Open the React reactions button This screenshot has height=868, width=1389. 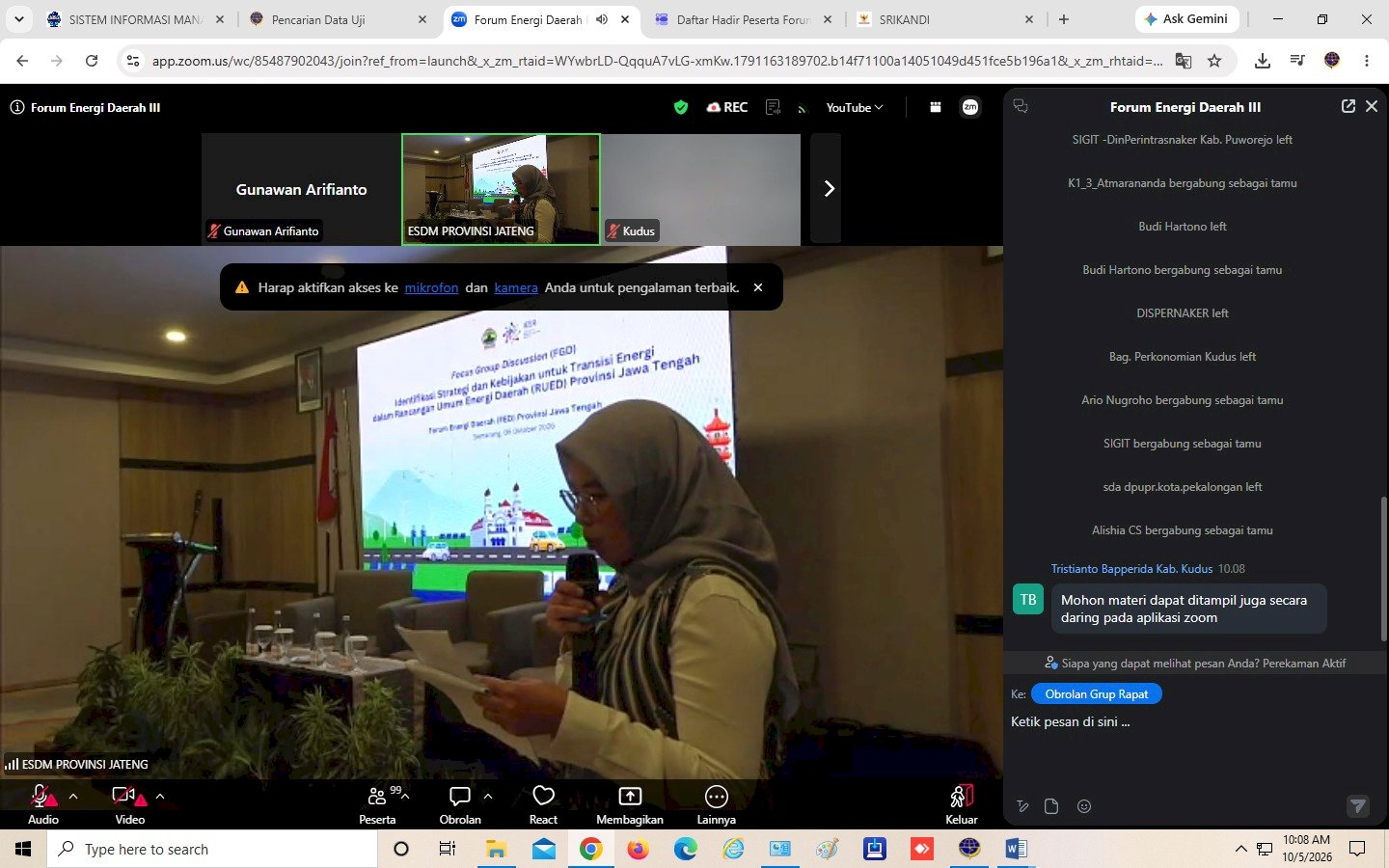coord(543,804)
